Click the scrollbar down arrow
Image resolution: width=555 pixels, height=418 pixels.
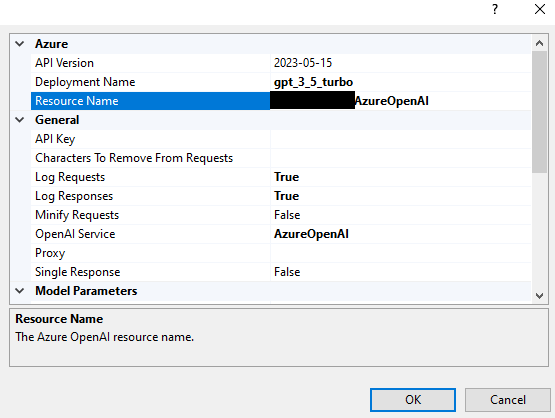539,296
